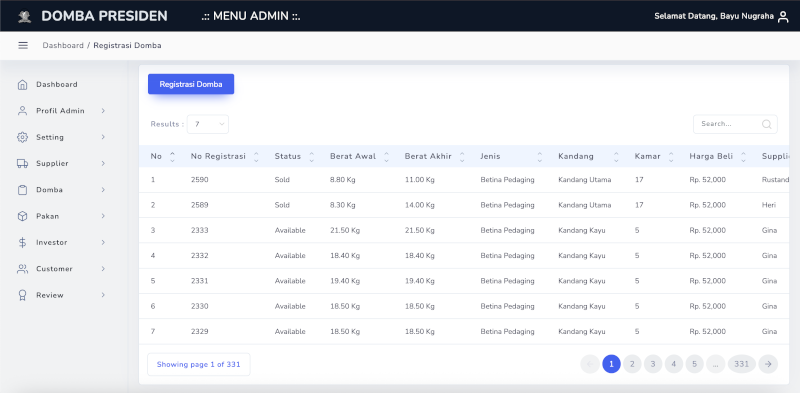The height and width of the screenshot is (393, 800).
Task: Open the Results per page dropdown
Action: click(208, 124)
